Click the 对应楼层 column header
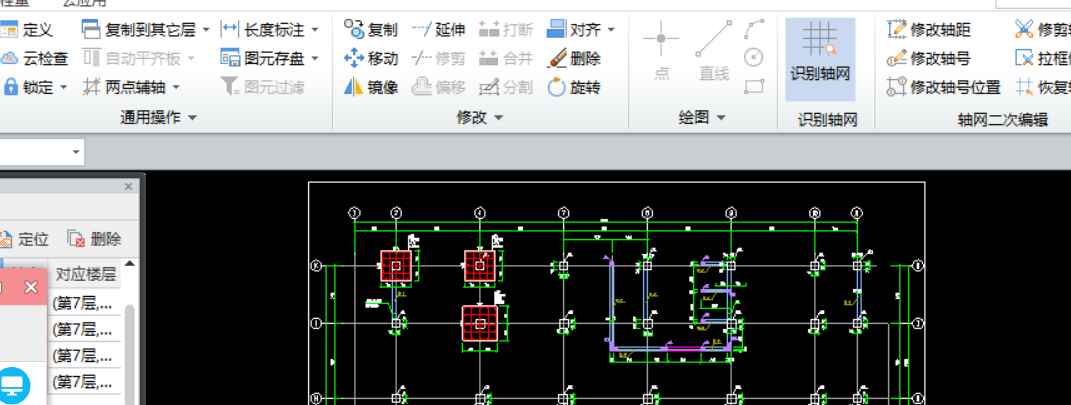1071x405 pixels. (x=85, y=275)
